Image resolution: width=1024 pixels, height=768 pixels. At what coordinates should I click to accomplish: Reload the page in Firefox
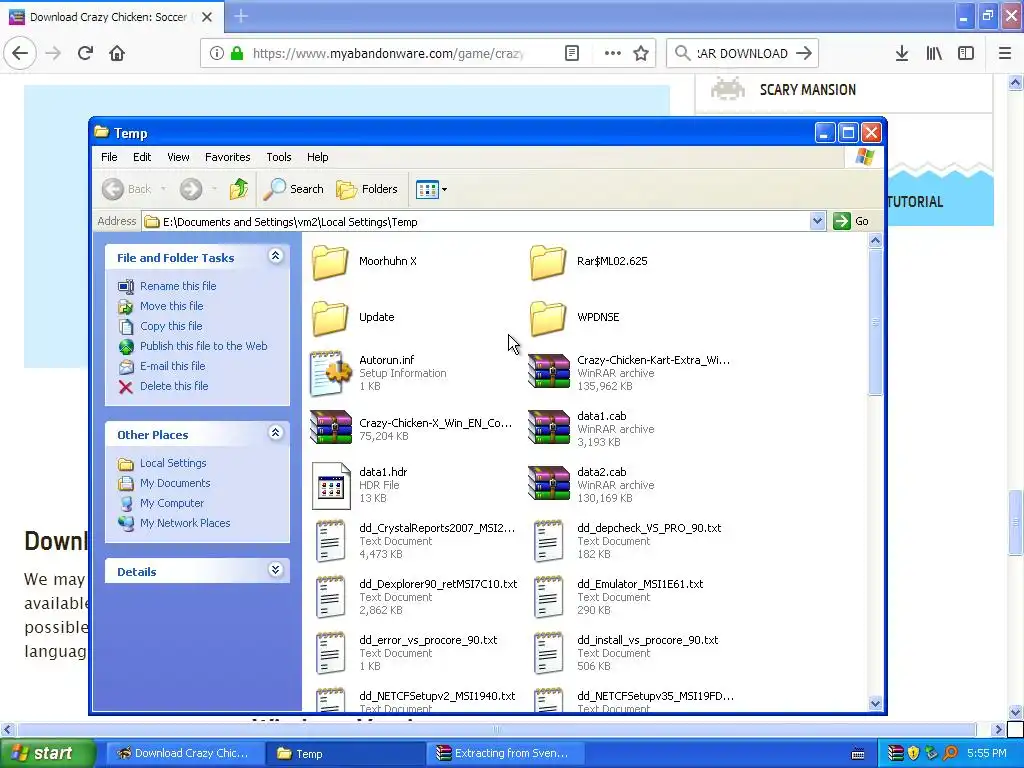(x=85, y=53)
